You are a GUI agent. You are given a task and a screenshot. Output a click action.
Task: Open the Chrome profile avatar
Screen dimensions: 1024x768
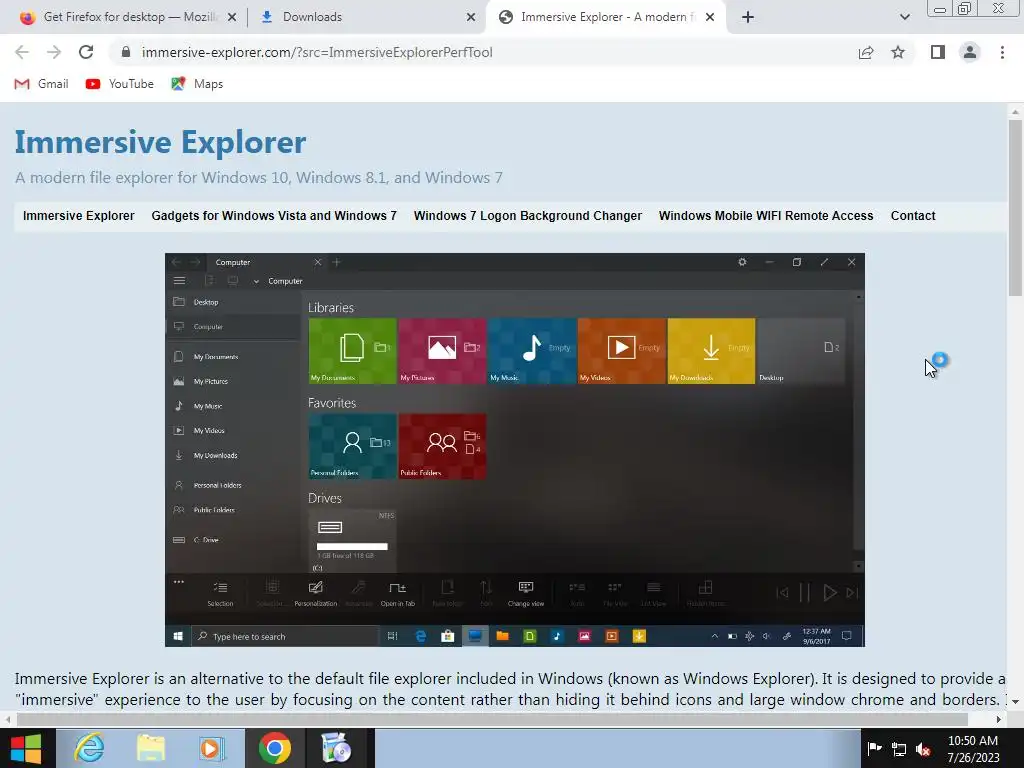coord(970,52)
